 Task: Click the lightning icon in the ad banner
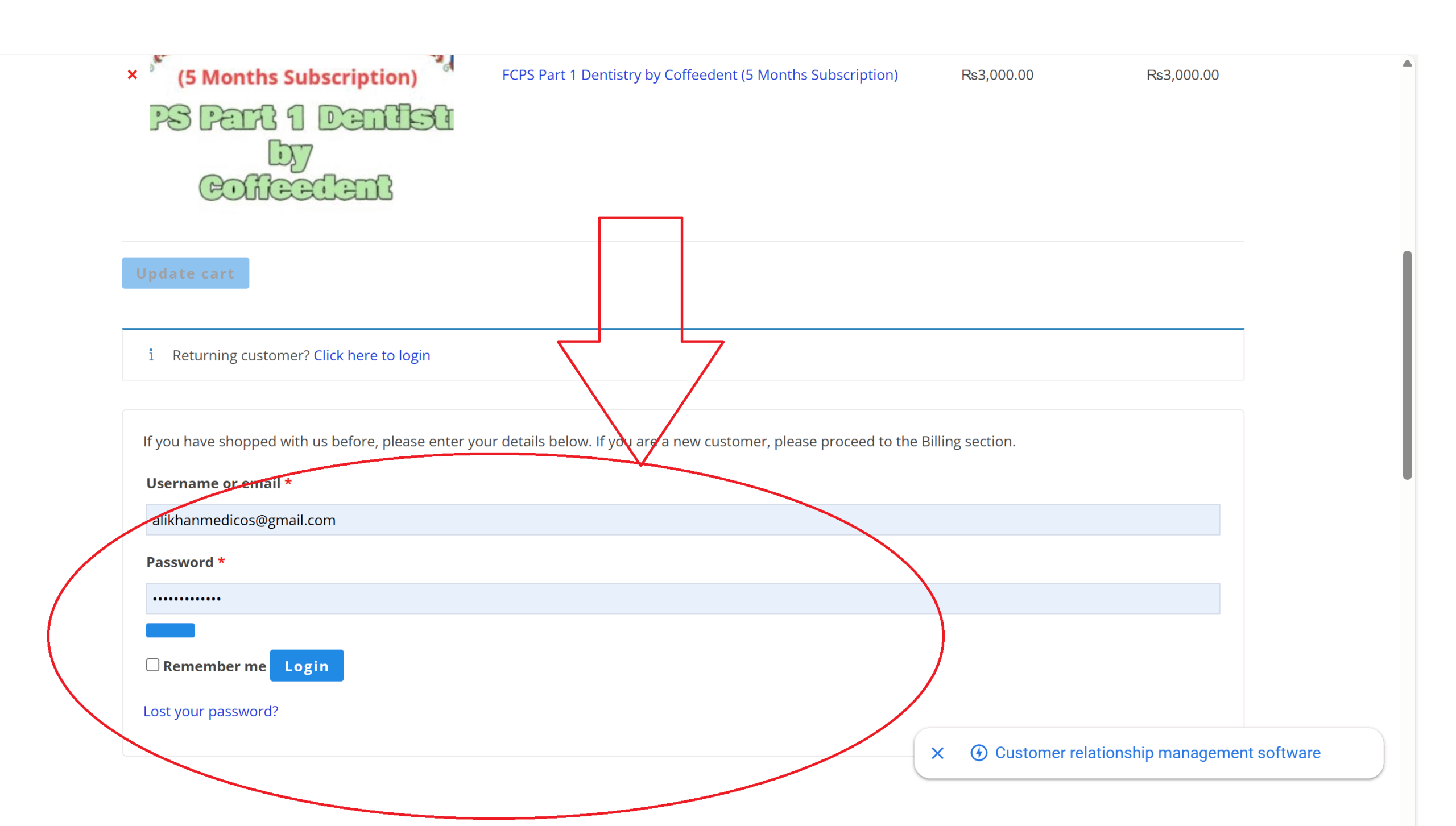click(x=978, y=753)
